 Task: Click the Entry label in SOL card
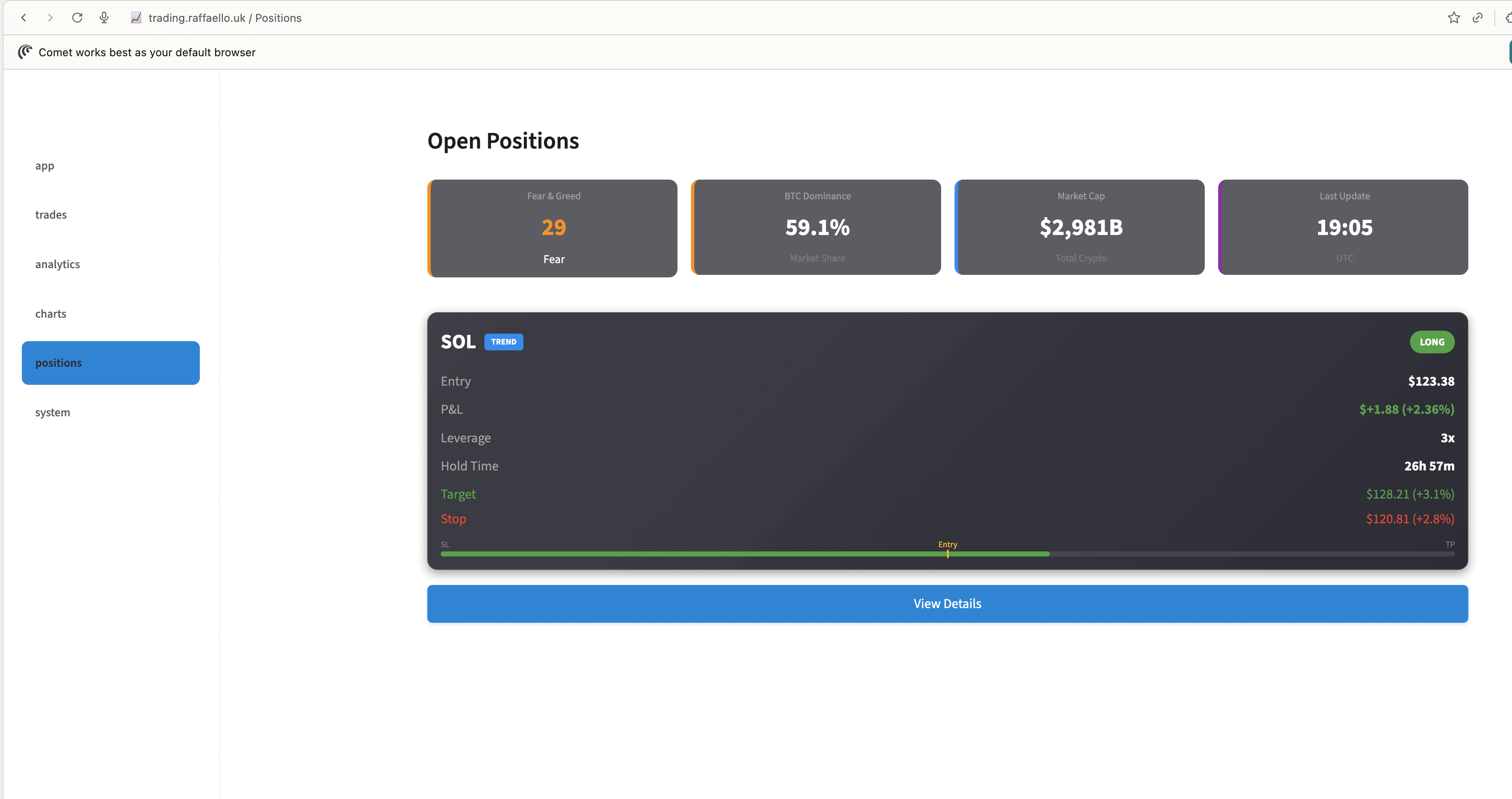pyautogui.click(x=455, y=381)
